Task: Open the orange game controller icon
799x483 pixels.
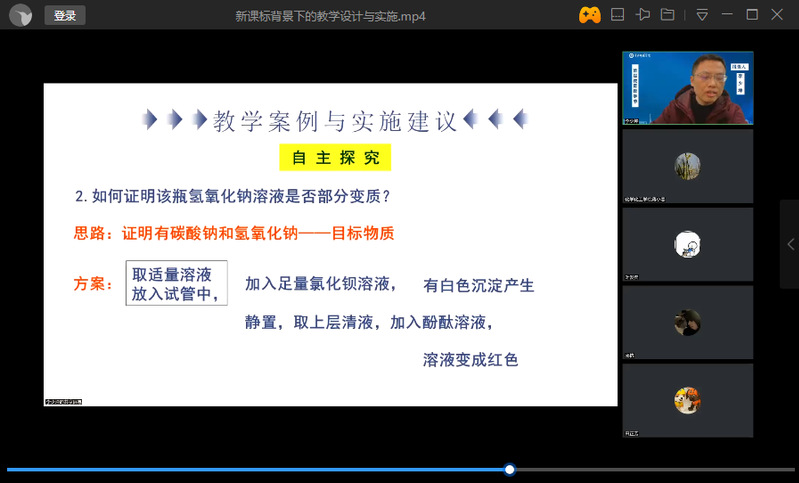Action: click(590, 15)
